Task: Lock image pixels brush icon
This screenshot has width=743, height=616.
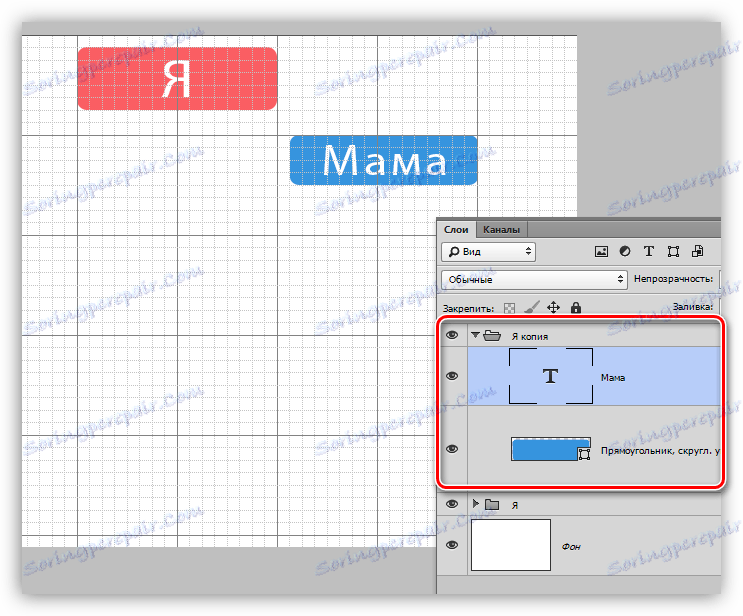Action: pyautogui.click(x=532, y=308)
